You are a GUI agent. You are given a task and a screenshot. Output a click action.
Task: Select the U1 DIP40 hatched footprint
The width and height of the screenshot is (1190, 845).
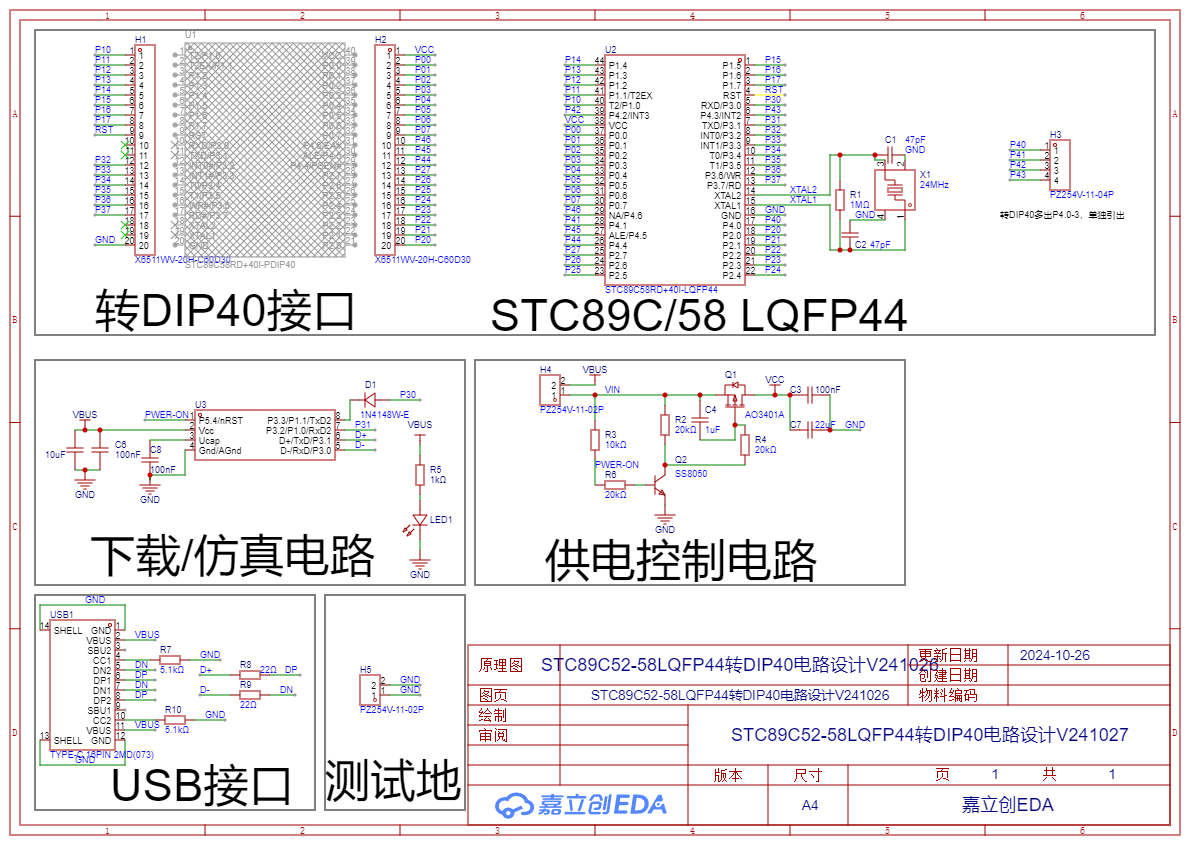[x=266, y=150]
